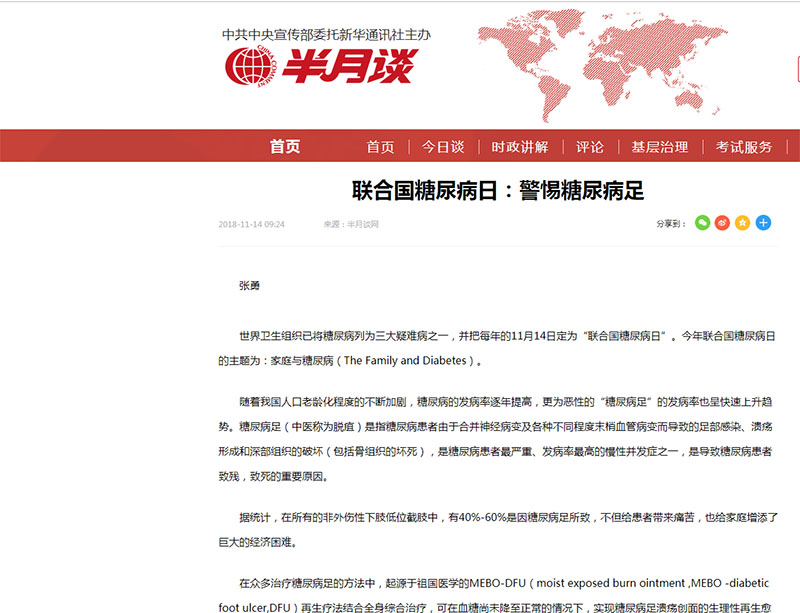Image resolution: width=800 pixels, height=613 pixels.
Task: Click the 分享到 share label
Action: click(669, 223)
